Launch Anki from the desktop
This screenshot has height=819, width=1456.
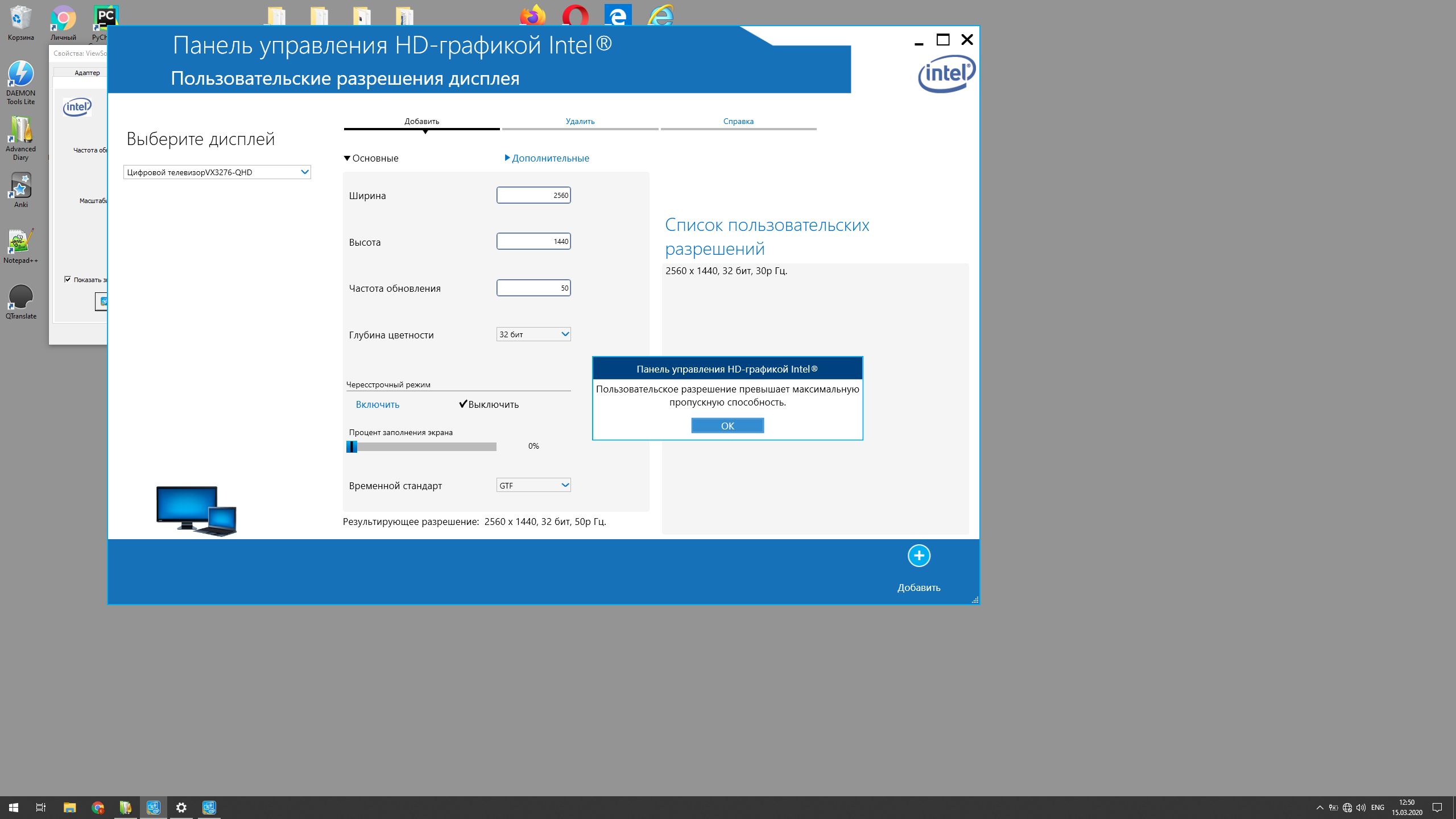(x=21, y=191)
